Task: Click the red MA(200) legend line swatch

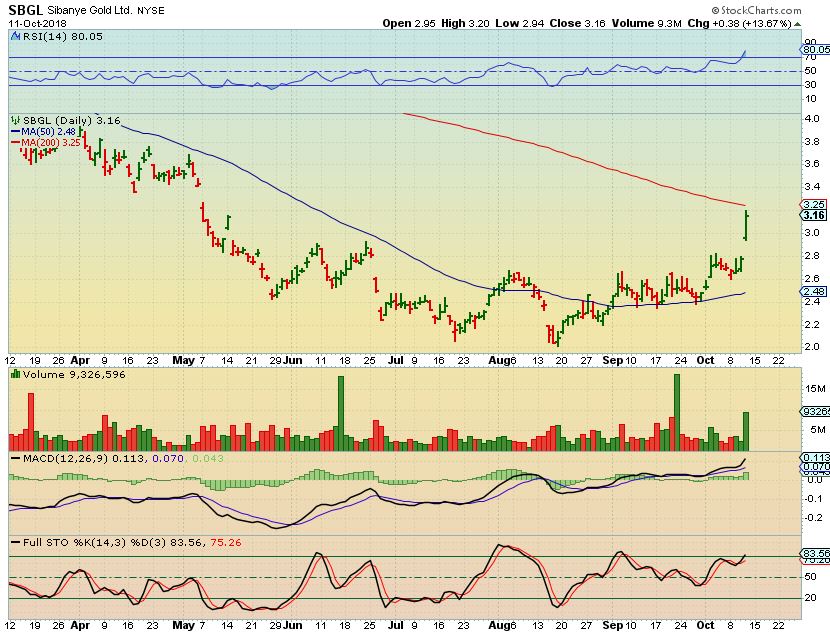Action: (x=15, y=142)
